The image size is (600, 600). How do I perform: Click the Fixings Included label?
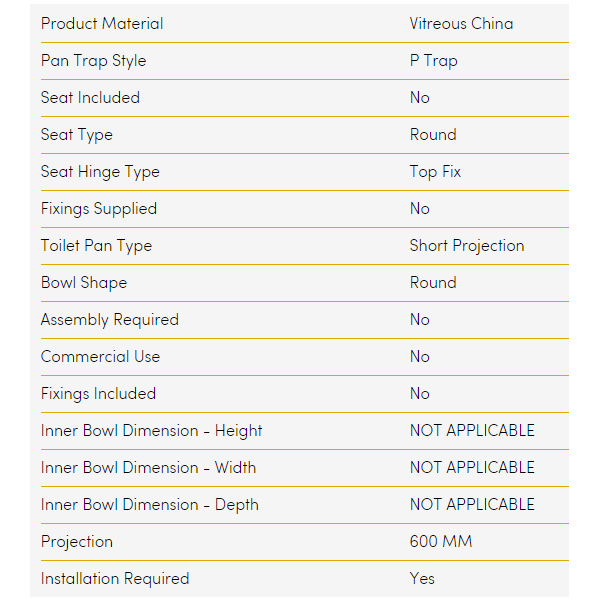pyautogui.click(x=98, y=393)
